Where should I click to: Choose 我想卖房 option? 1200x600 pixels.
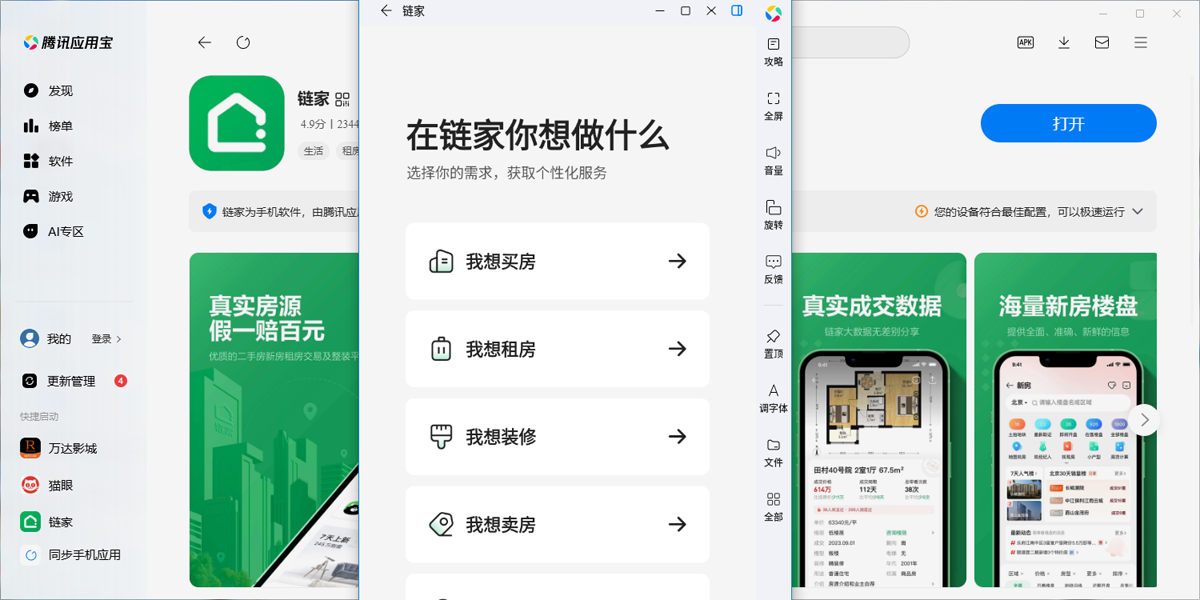pos(558,525)
